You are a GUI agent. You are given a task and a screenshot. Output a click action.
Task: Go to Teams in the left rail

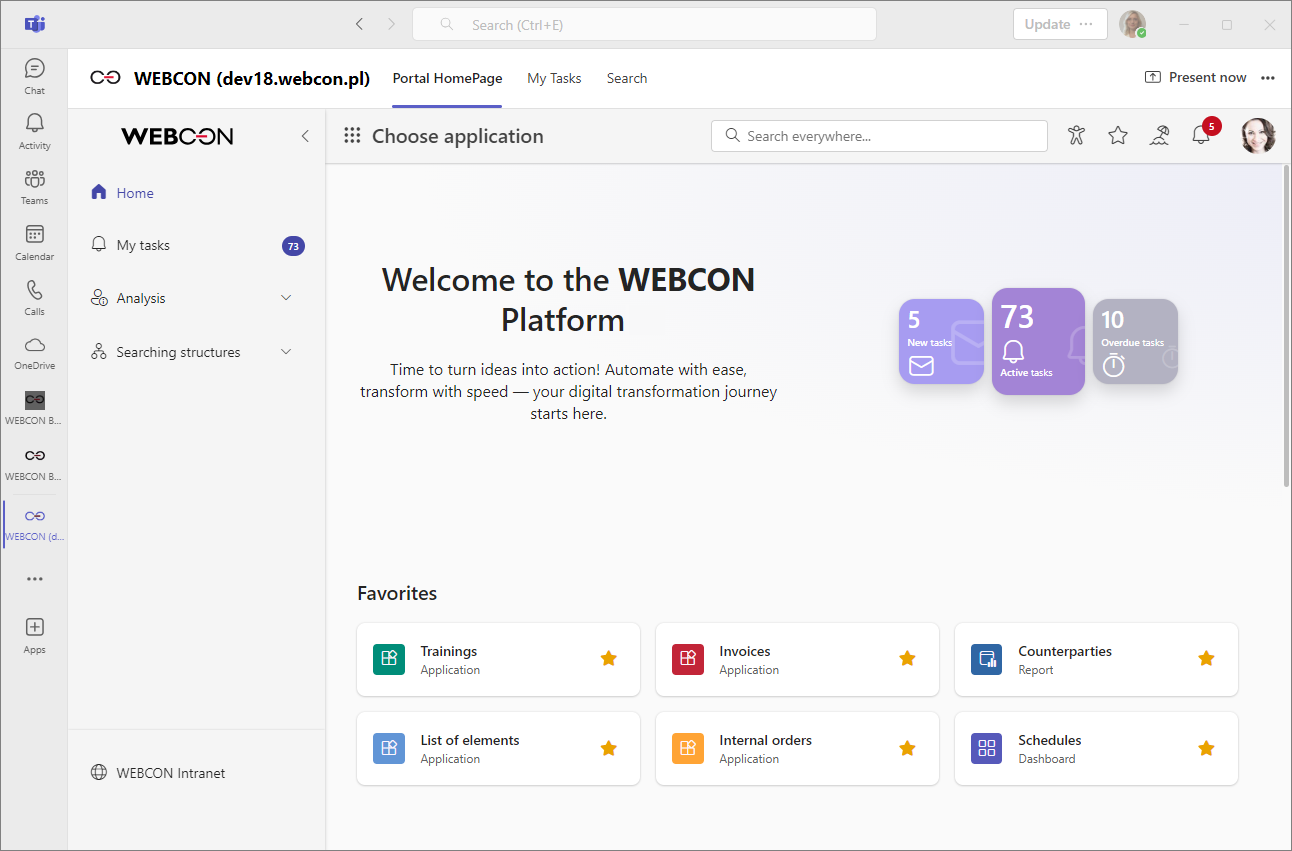click(34, 186)
